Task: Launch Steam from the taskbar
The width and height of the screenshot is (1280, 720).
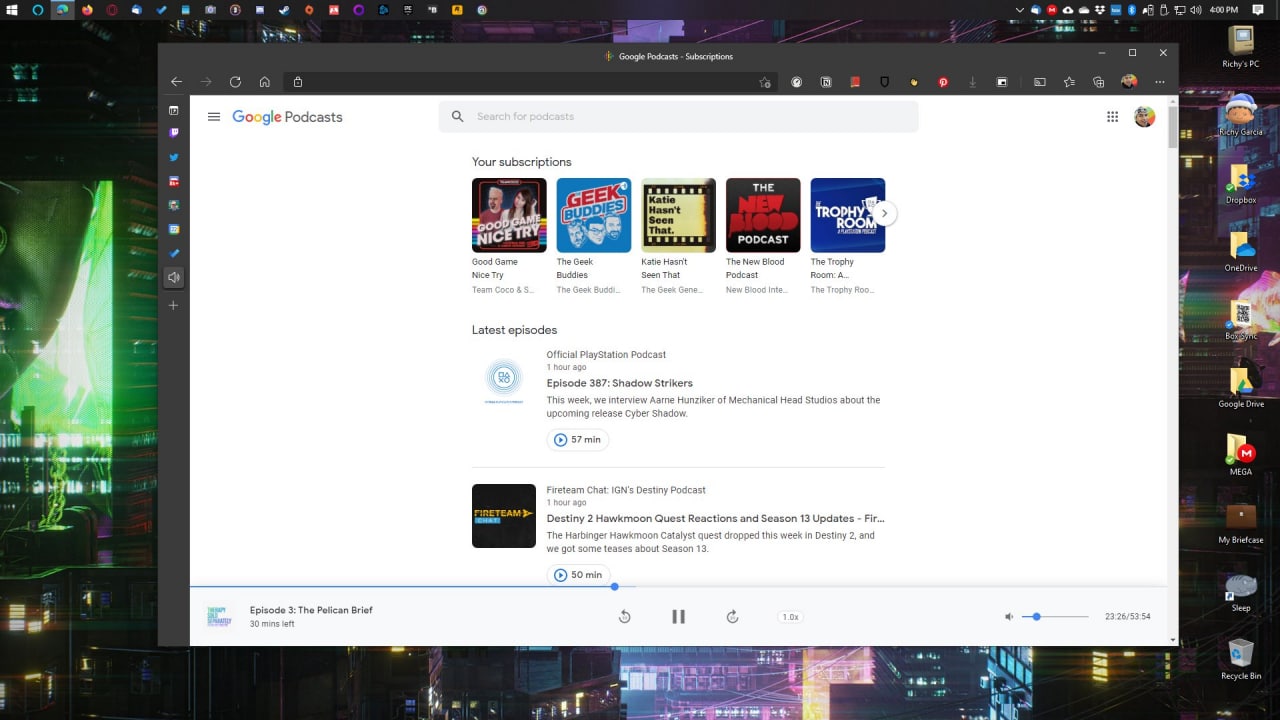Action: (284, 10)
